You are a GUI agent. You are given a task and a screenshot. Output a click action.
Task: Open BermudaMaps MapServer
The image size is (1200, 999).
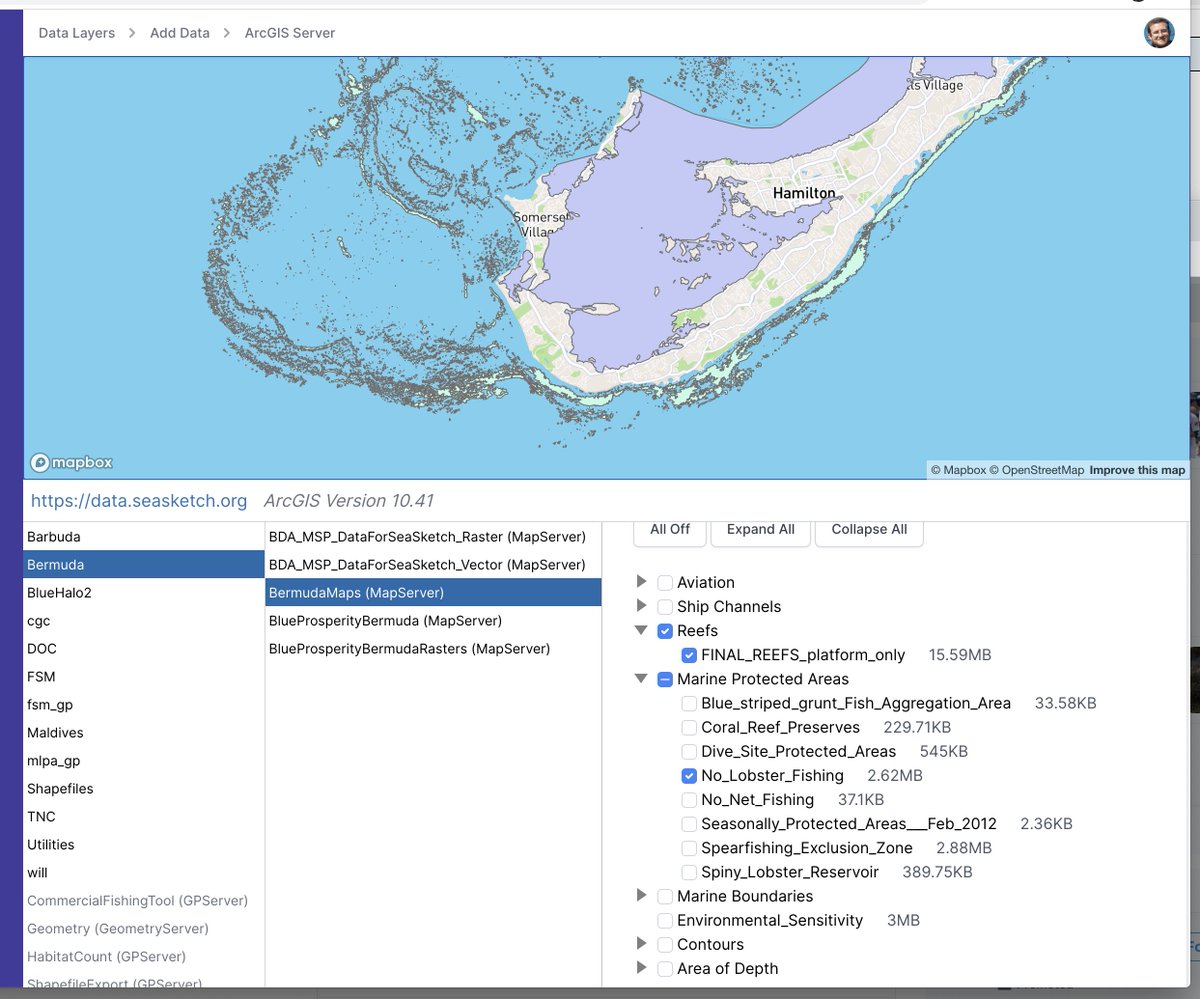[434, 593]
